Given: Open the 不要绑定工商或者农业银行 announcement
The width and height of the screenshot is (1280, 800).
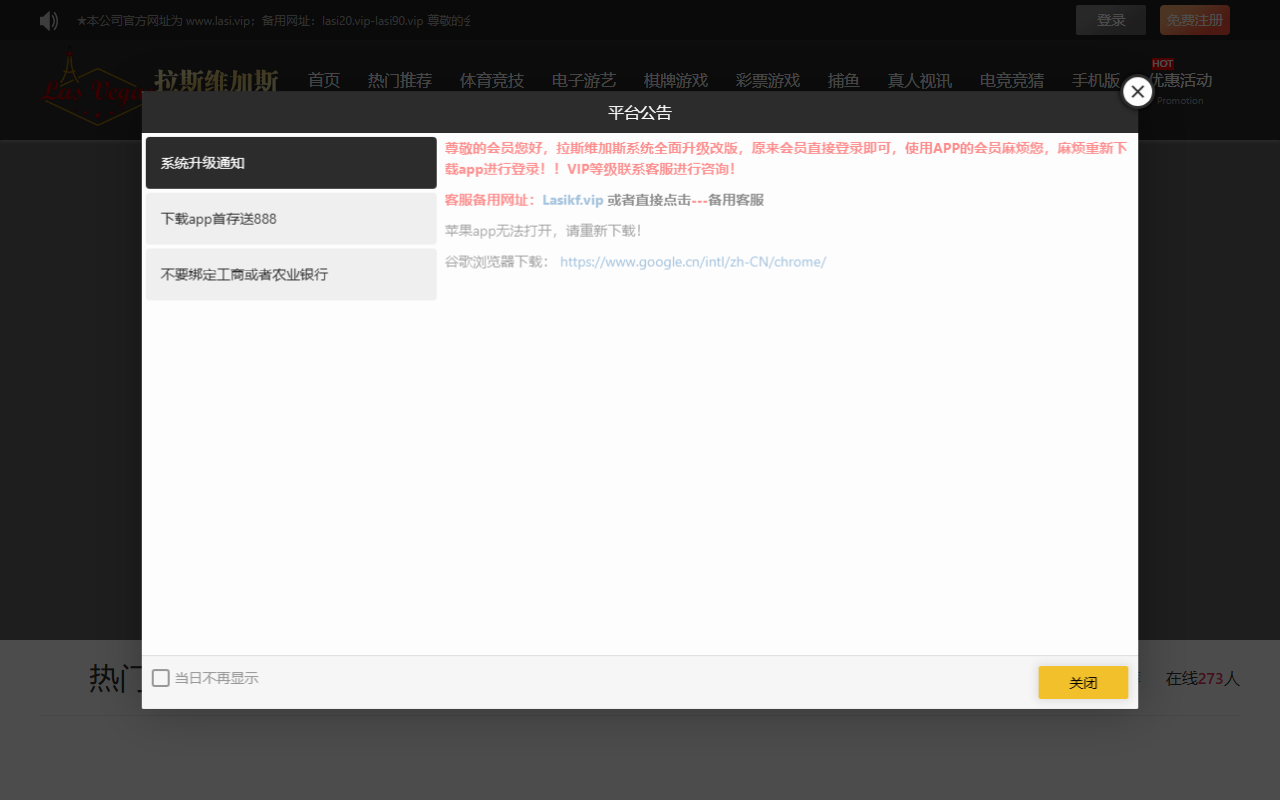Looking at the screenshot, I should [x=291, y=274].
